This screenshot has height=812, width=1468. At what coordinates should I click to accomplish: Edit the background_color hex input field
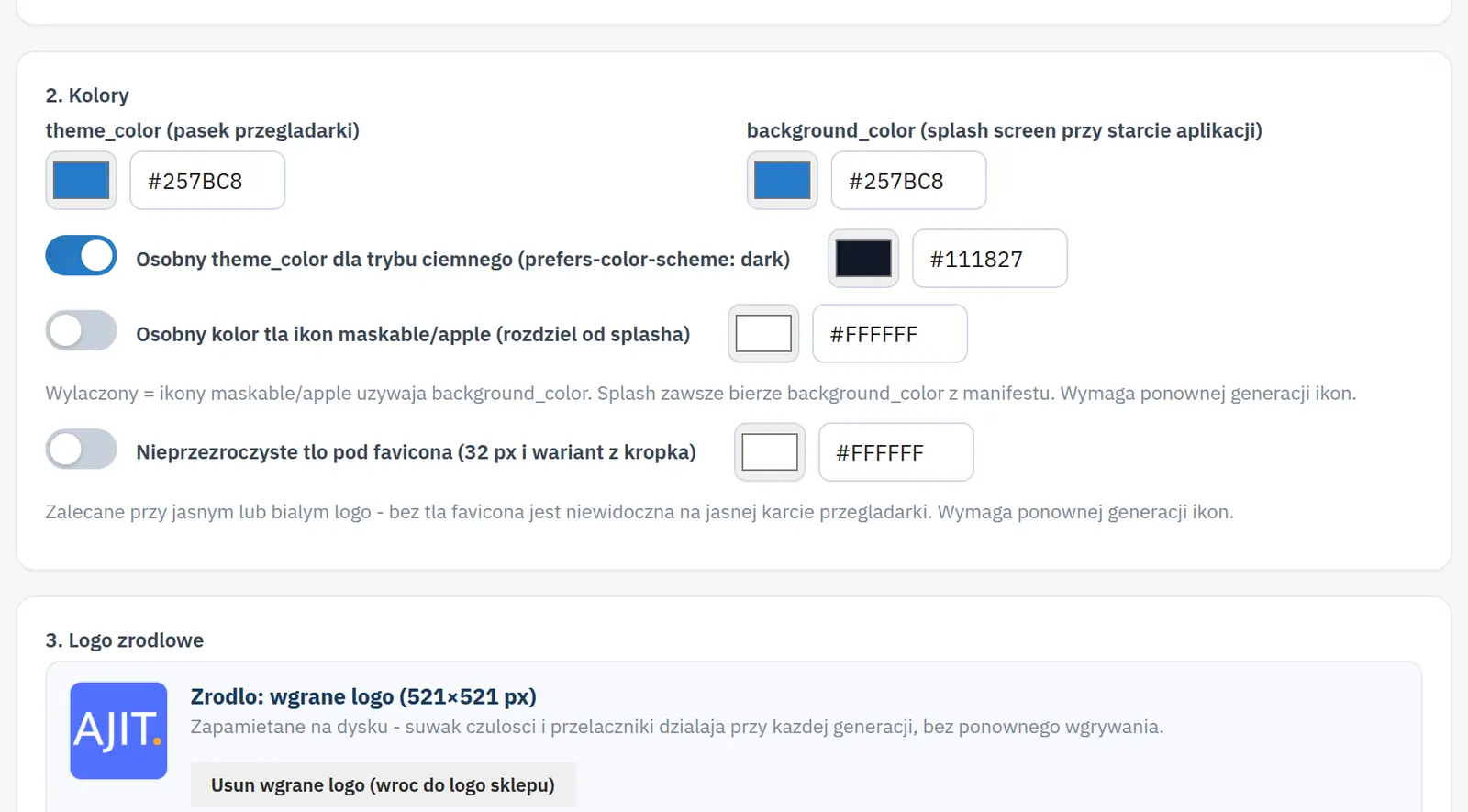tap(908, 181)
